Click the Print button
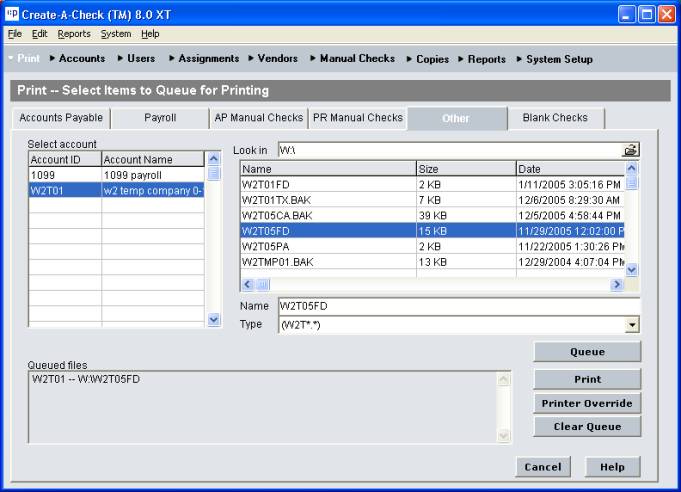 (587, 379)
